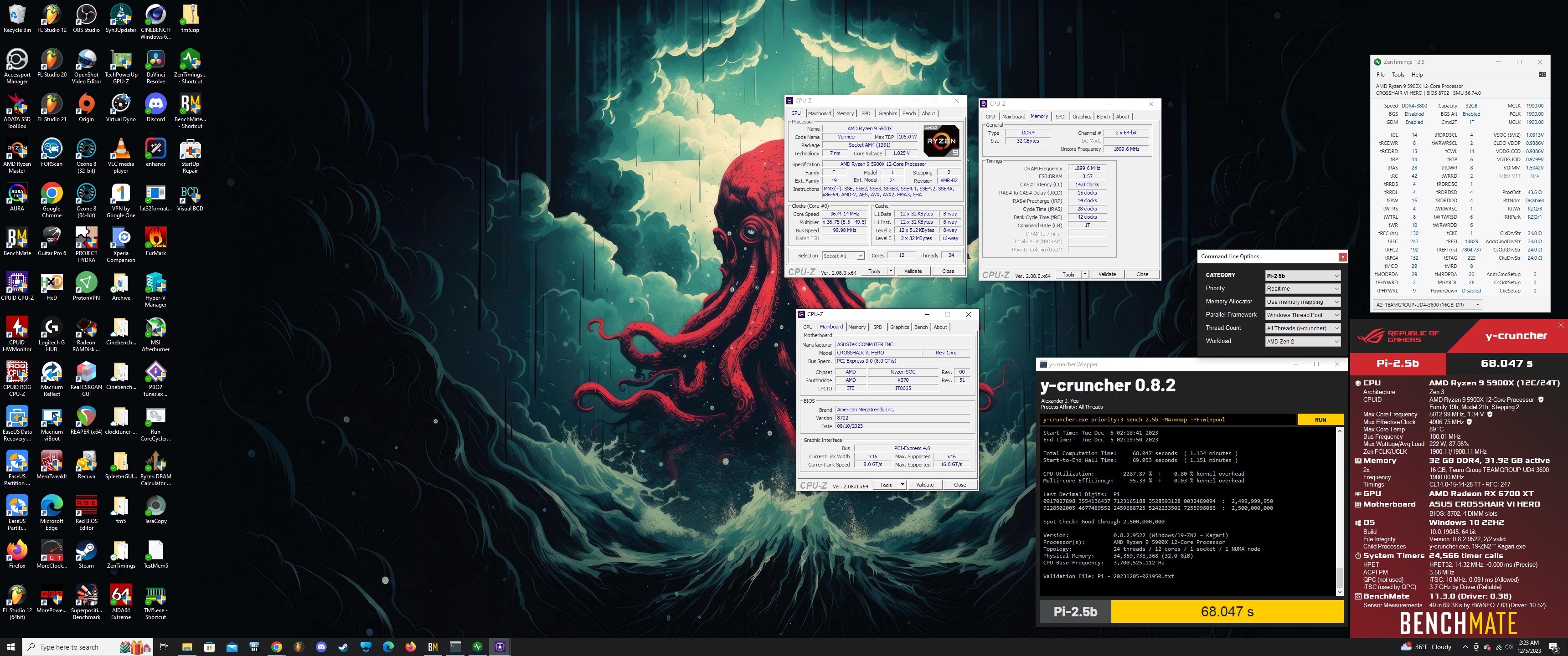Launch Superposition Benchmark desktop icon
The width and height of the screenshot is (1568, 656).
87,602
